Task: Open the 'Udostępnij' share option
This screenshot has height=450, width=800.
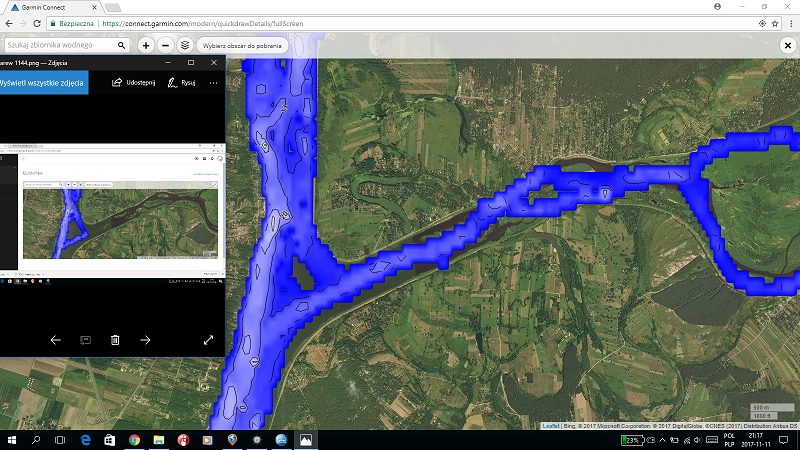Action: tap(133, 83)
